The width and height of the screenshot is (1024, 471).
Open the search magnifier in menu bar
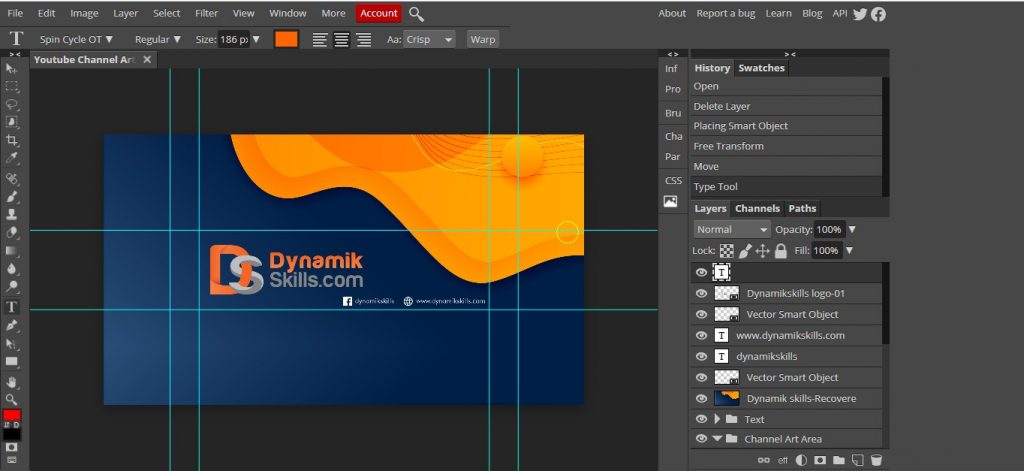pyautogui.click(x=416, y=14)
